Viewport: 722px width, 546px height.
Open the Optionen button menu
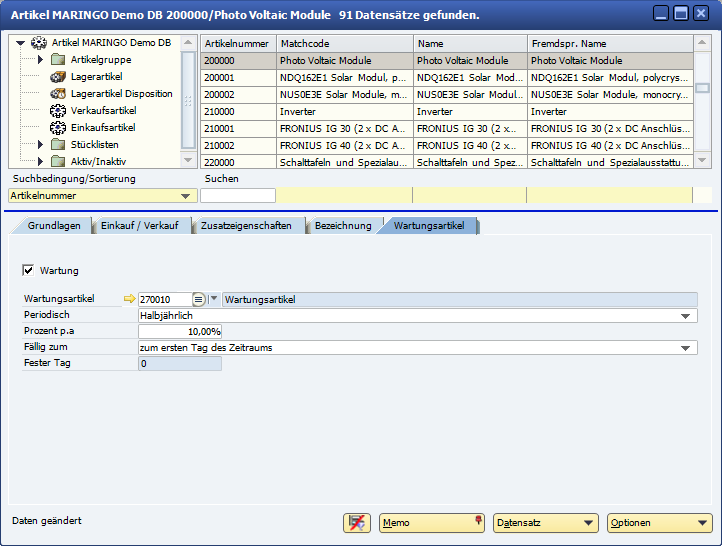click(x=660, y=522)
